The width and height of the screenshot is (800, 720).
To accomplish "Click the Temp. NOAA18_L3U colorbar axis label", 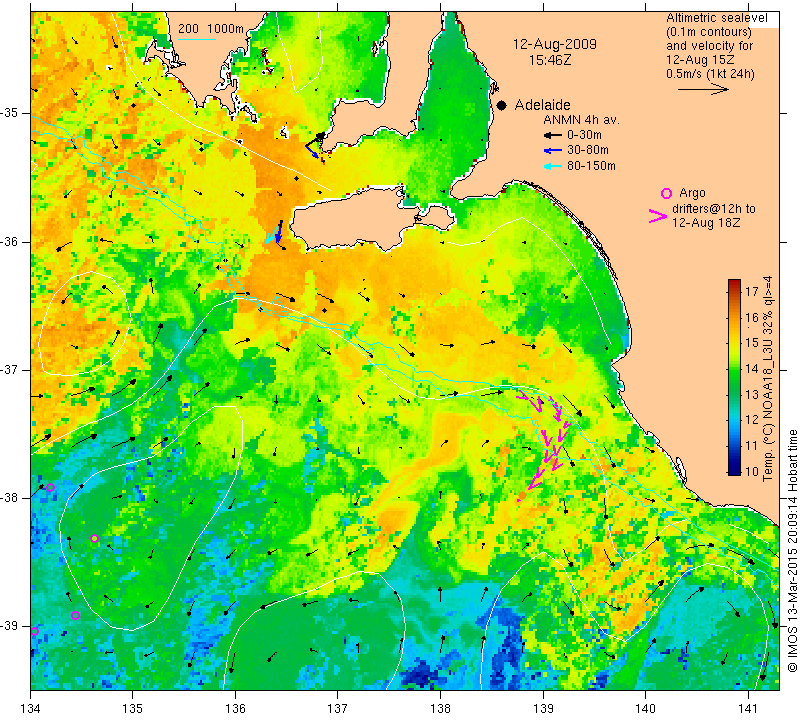I will [768, 378].
